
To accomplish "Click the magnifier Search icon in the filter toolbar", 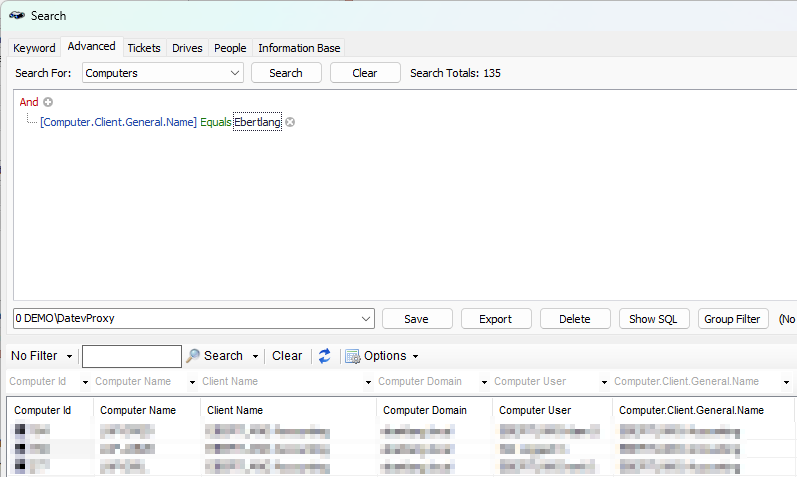I will pos(193,356).
